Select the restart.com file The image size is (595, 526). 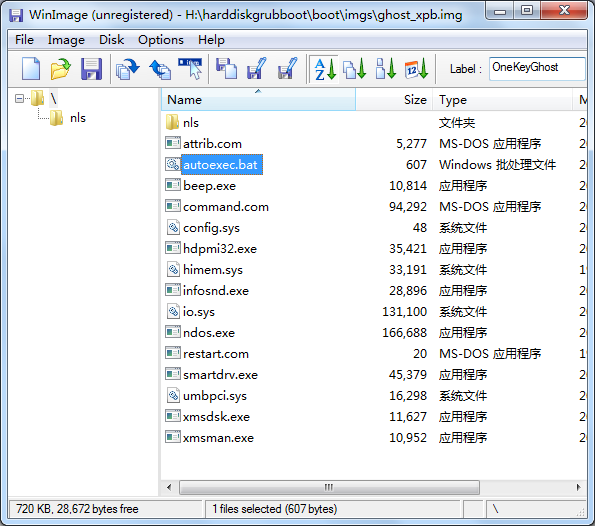(x=216, y=354)
